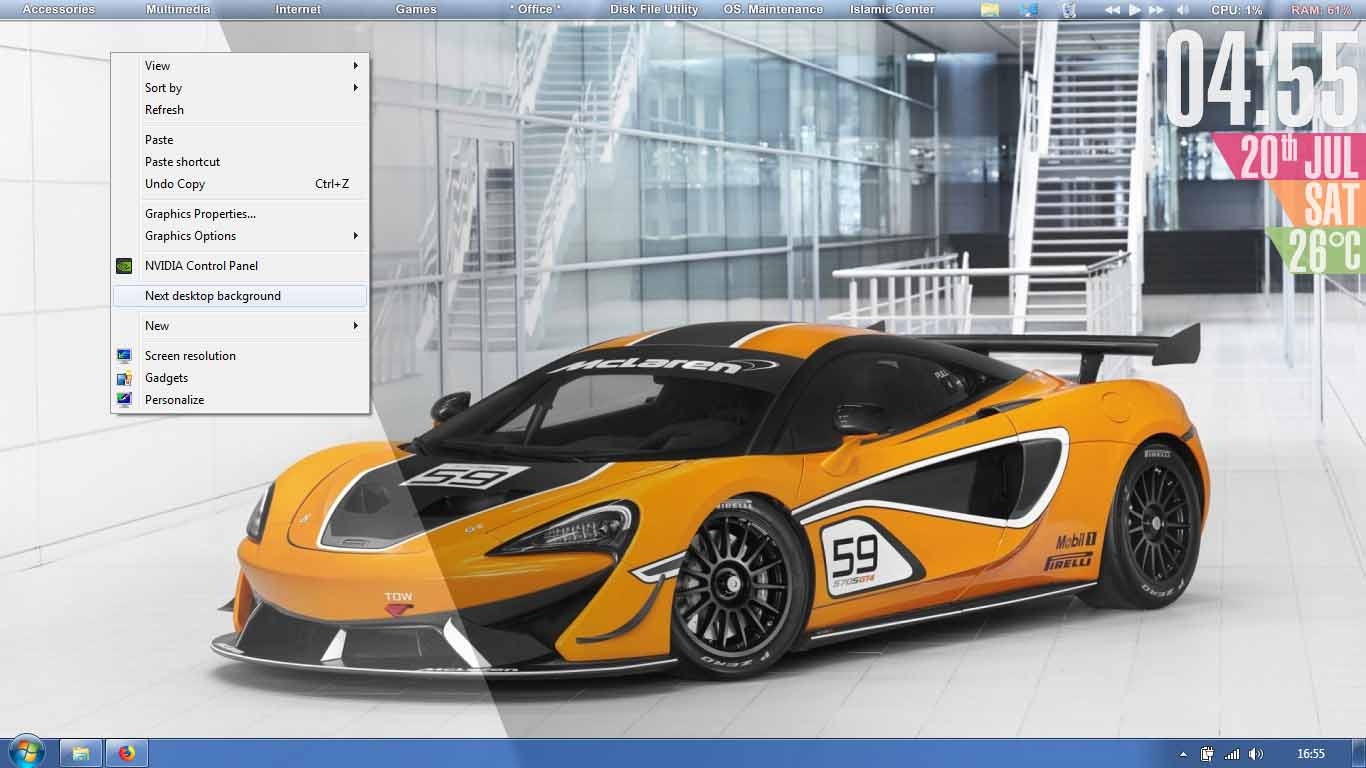Click the power/battery tray icon
1366x768 pixels.
pos(1207,754)
